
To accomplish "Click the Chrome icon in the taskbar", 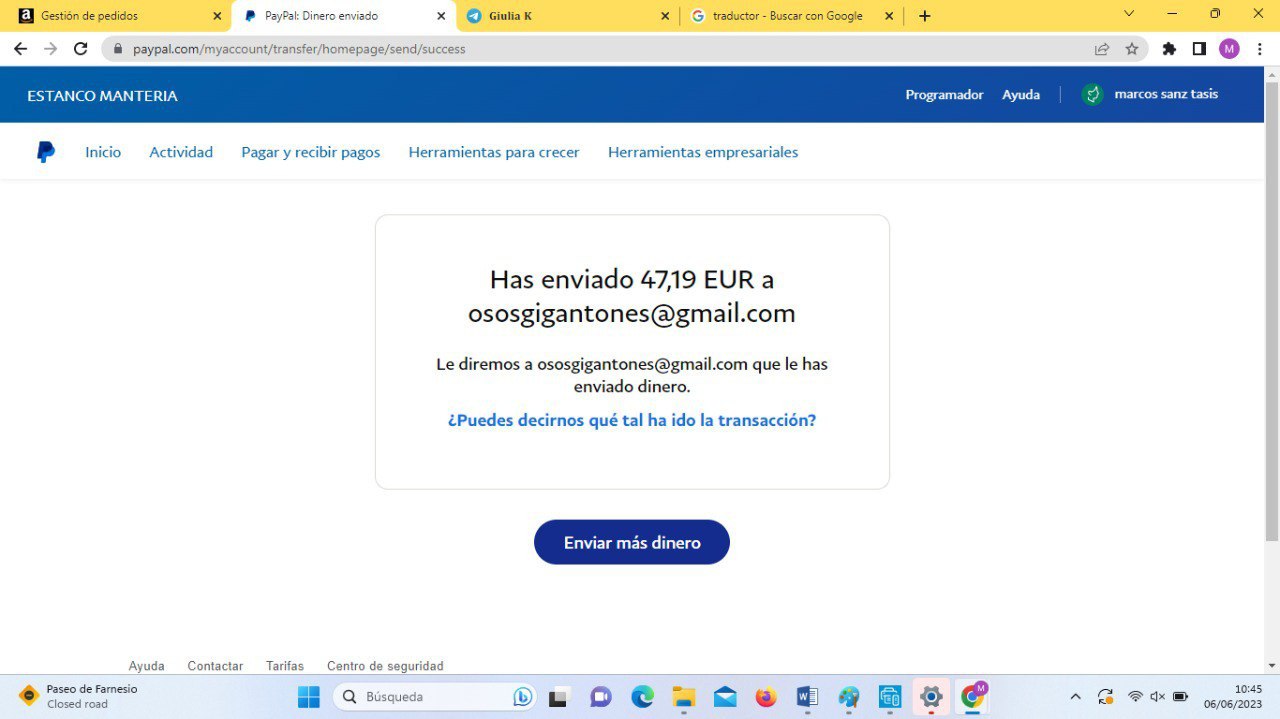I will (972, 697).
